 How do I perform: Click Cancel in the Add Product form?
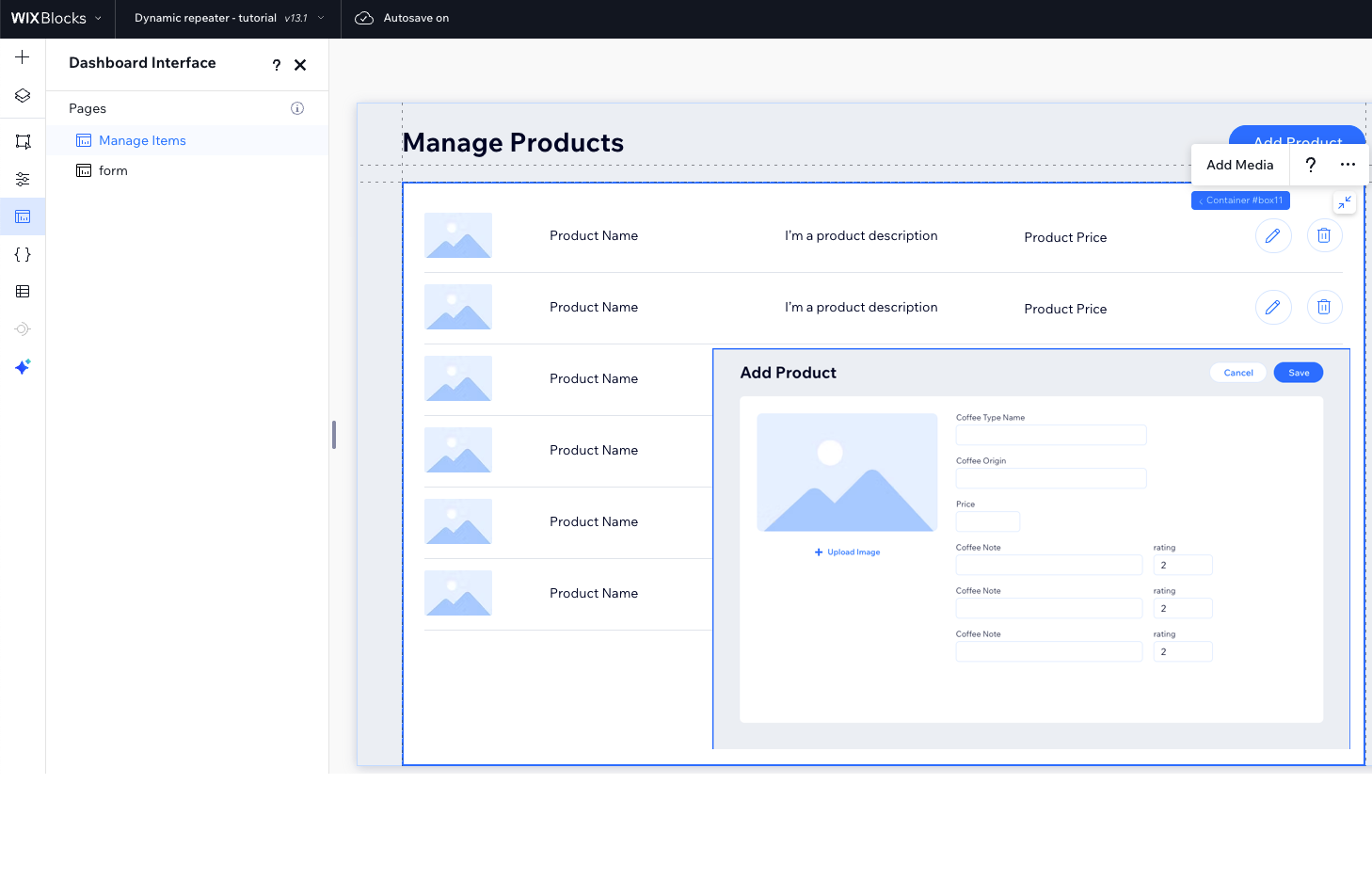1237,373
